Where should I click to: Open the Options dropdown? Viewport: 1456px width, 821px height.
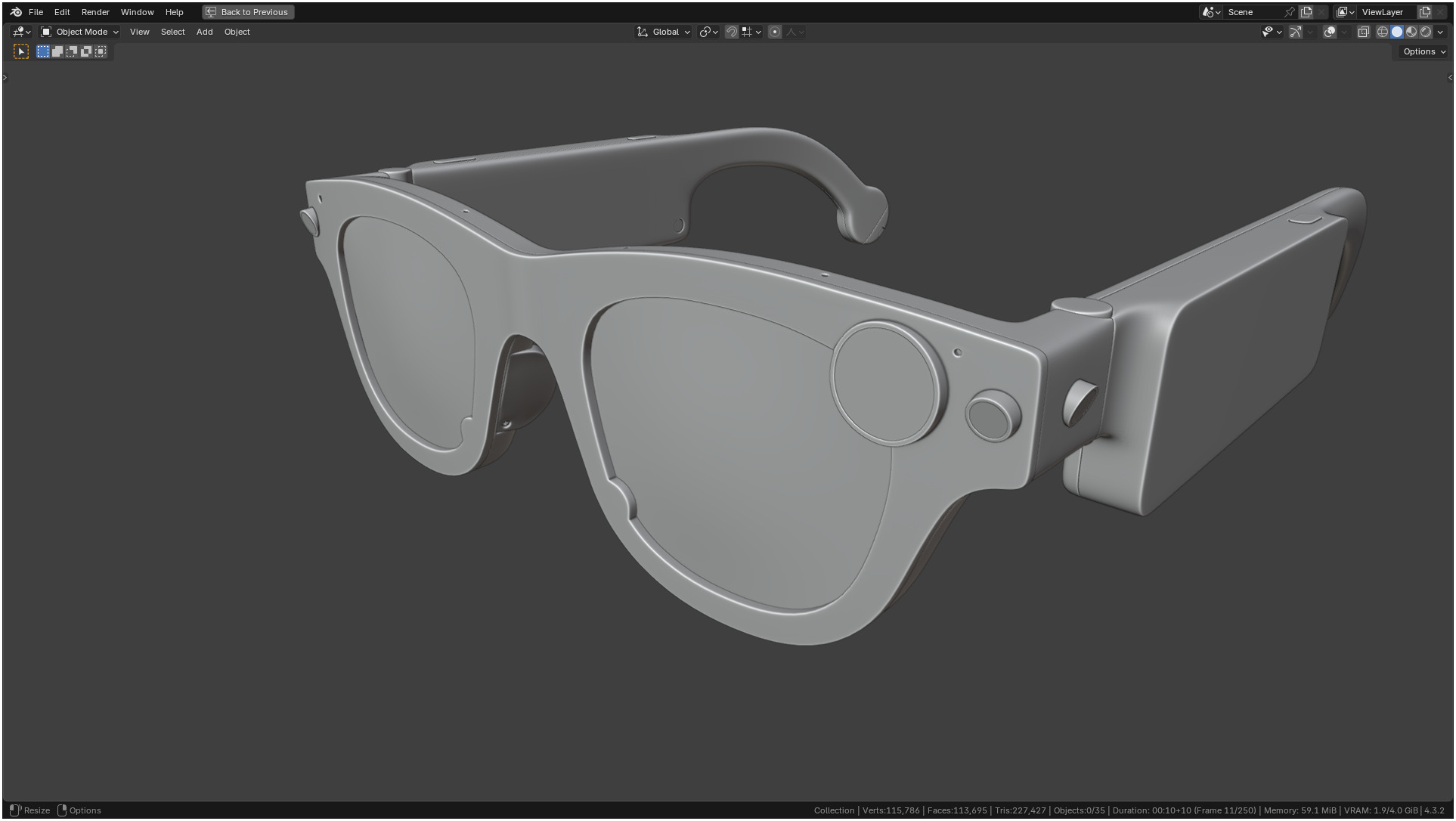(1423, 51)
